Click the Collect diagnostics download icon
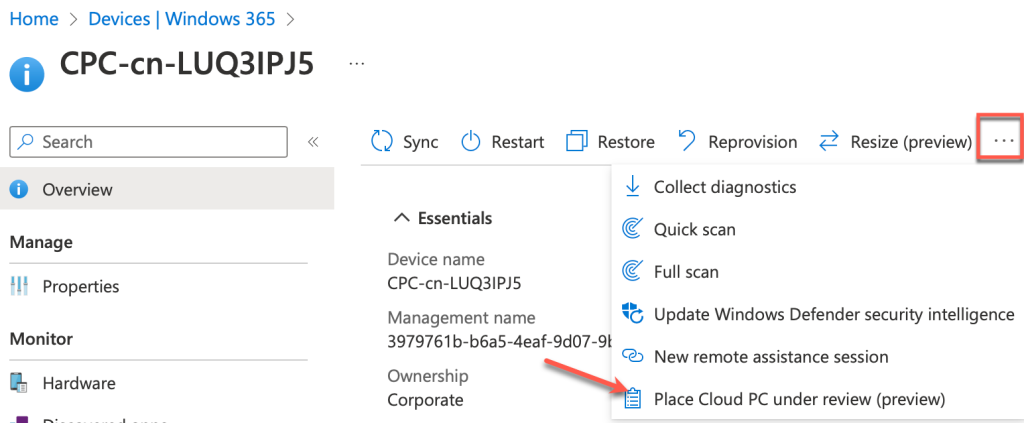 tap(632, 187)
